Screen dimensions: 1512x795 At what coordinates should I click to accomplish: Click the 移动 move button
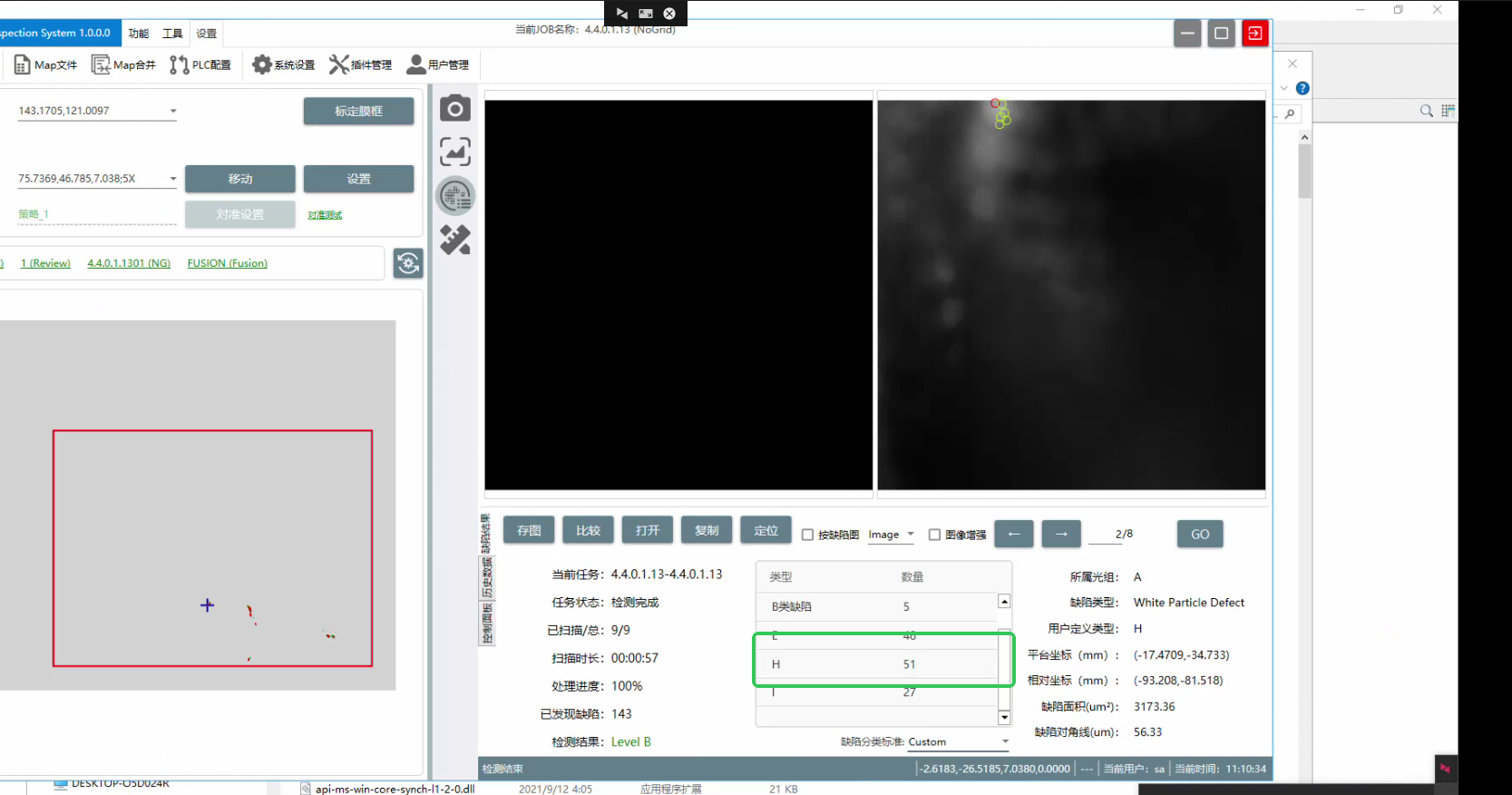pos(240,179)
